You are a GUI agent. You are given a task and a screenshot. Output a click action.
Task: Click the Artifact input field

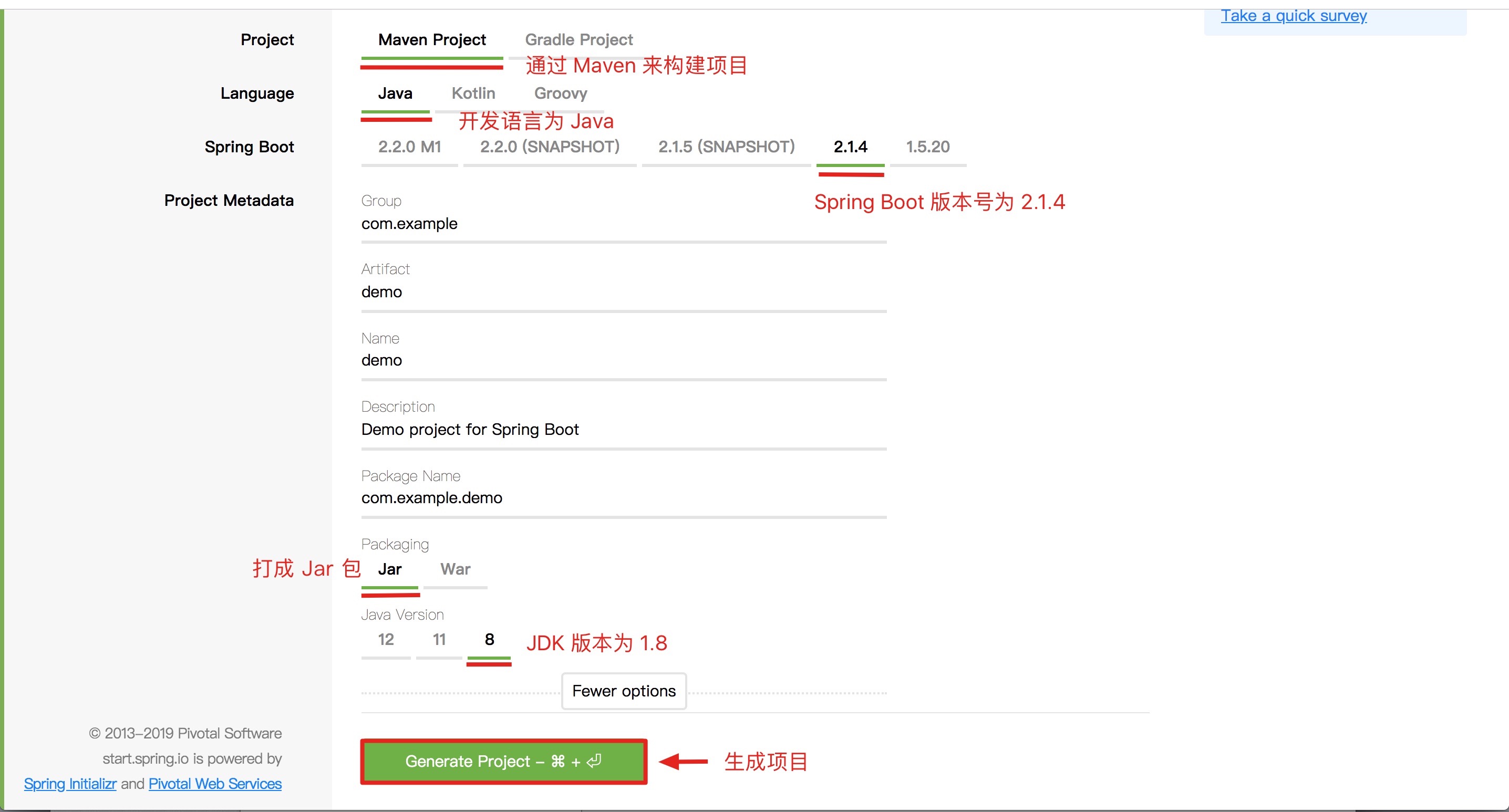tap(623, 292)
